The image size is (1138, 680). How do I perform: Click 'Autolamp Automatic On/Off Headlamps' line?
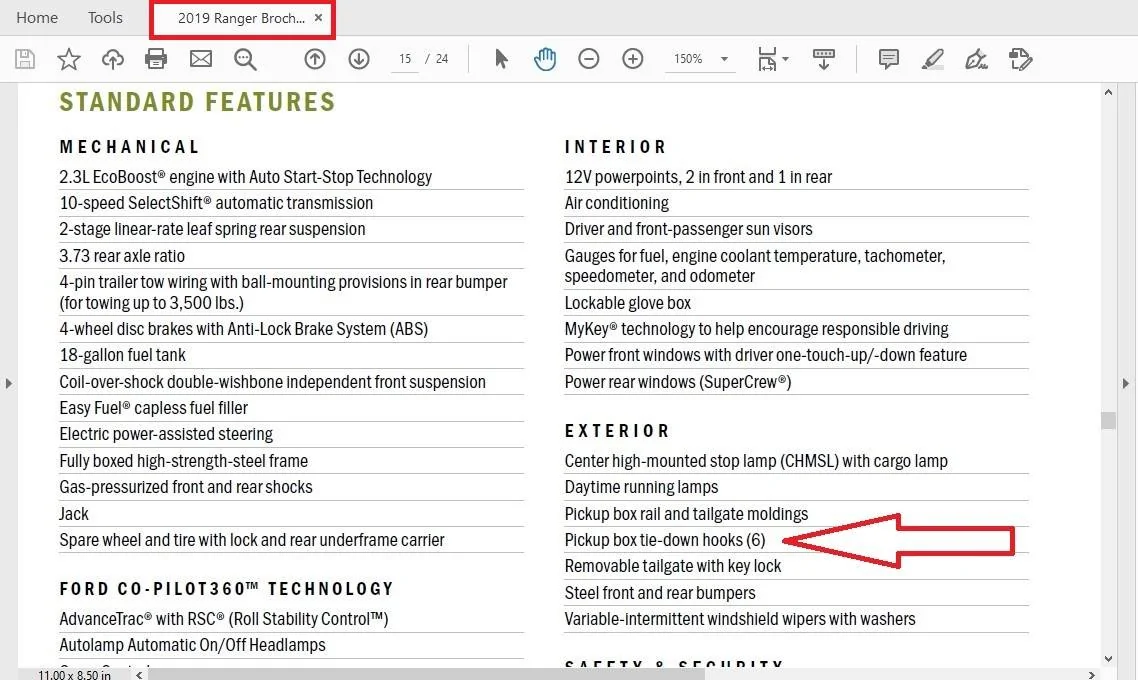[192, 645]
